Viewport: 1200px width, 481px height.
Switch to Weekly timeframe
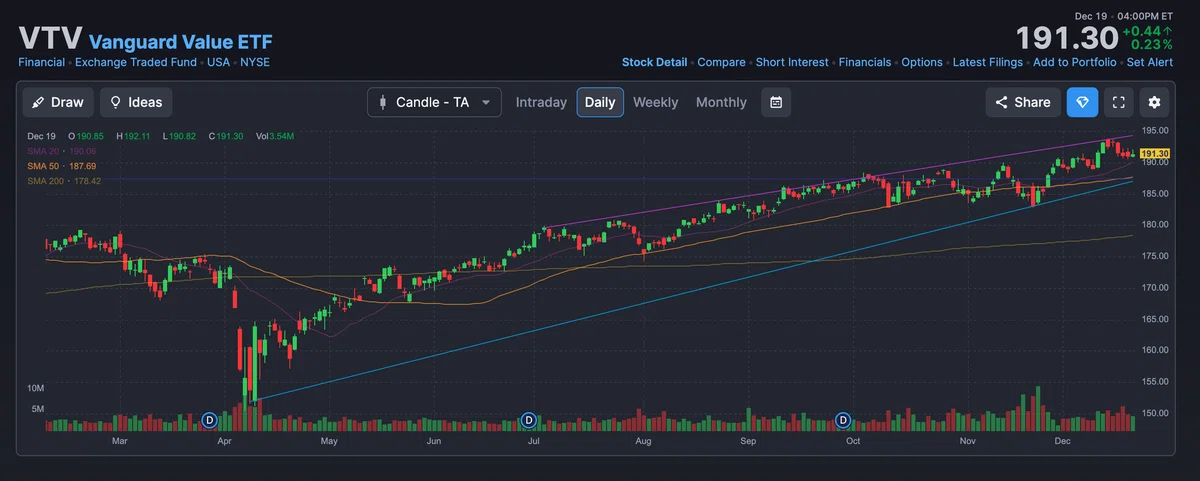point(655,102)
